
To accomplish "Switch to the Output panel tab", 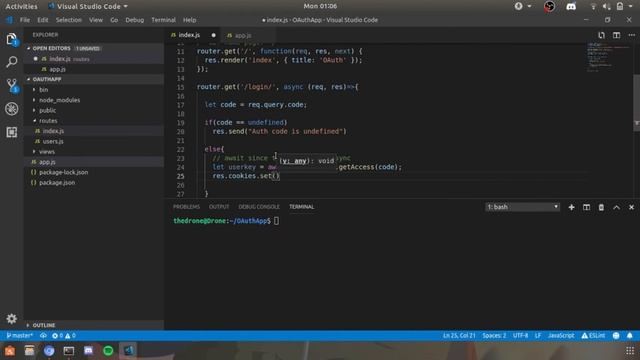I will point(219,207).
